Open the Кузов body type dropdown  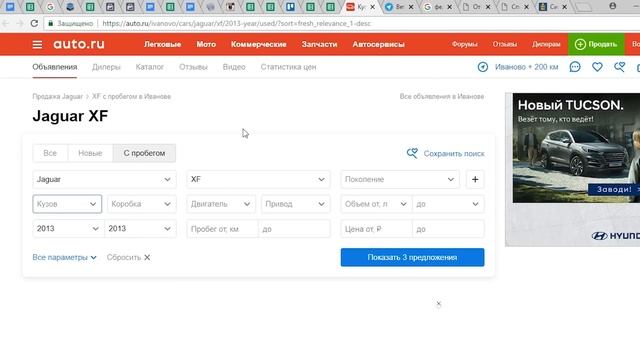tap(67, 204)
